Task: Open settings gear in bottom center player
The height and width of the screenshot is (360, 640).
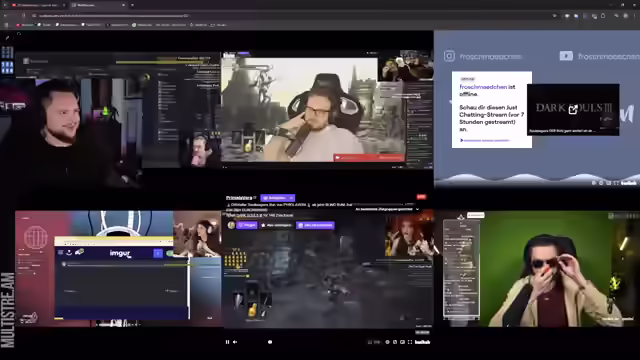Action: (x=387, y=342)
